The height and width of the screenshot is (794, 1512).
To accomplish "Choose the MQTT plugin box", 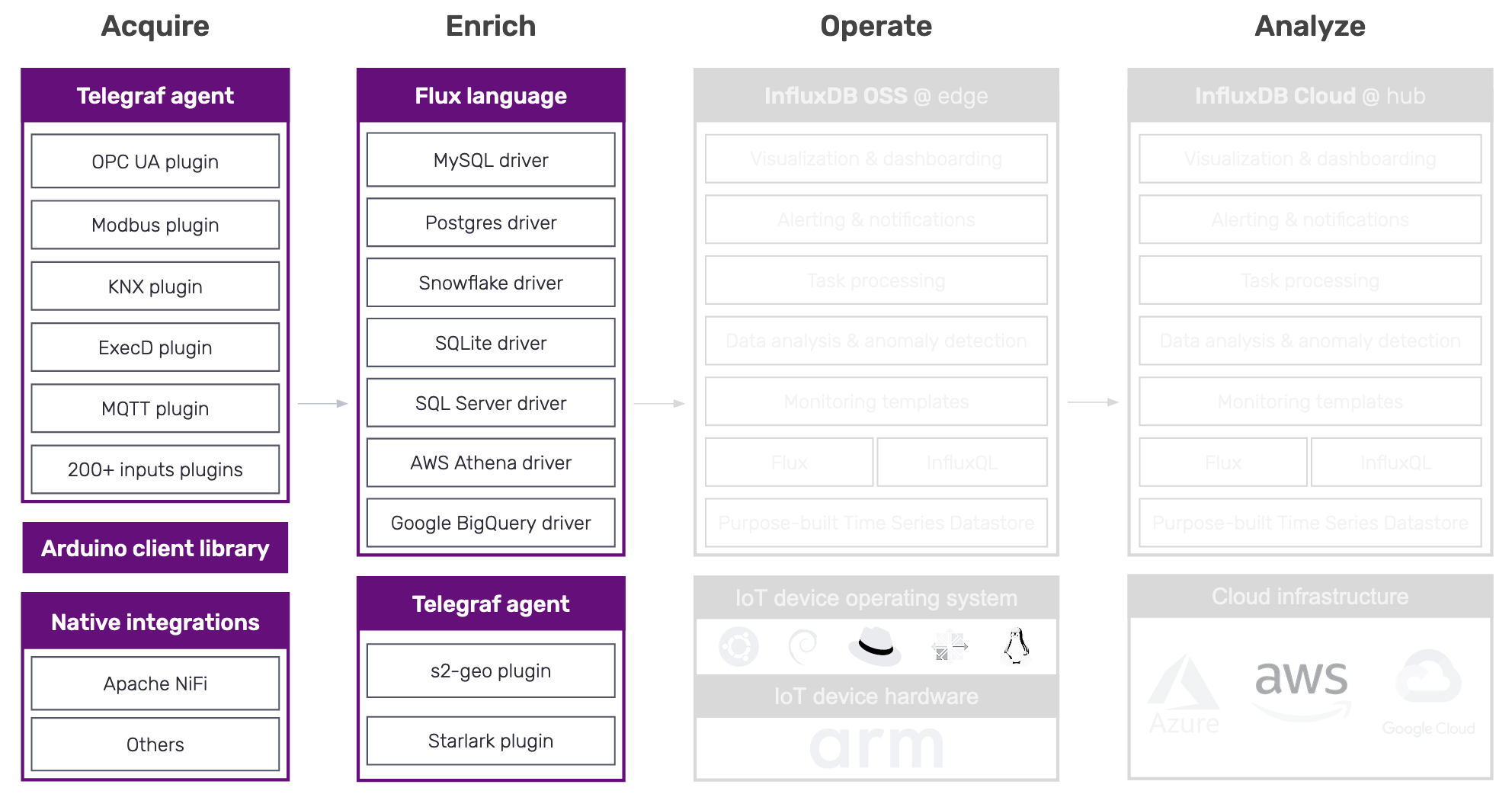I will click(155, 408).
